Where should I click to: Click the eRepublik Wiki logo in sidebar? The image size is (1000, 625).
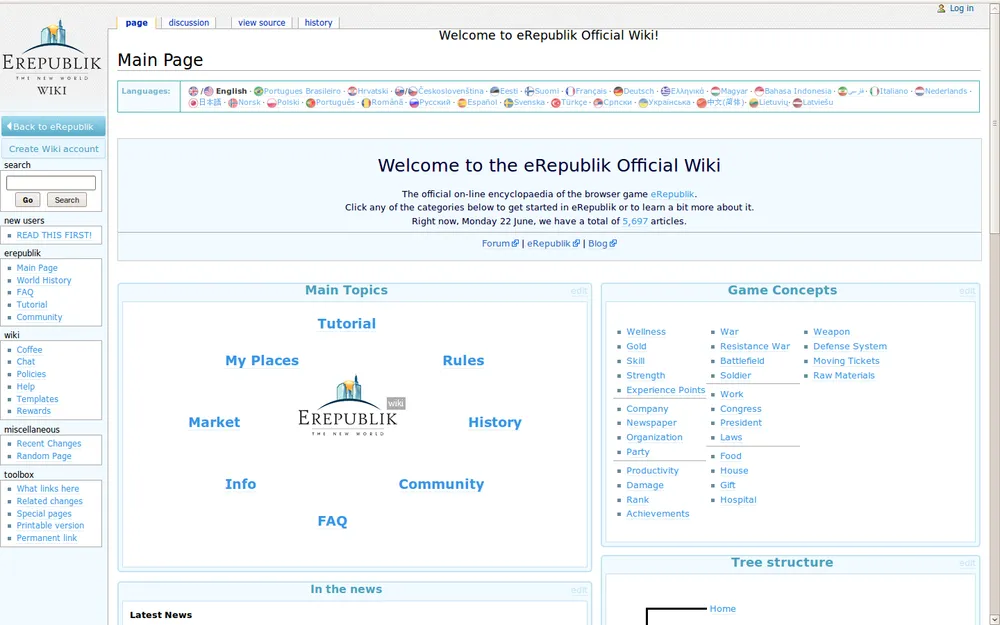pyautogui.click(x=52, y=57)
